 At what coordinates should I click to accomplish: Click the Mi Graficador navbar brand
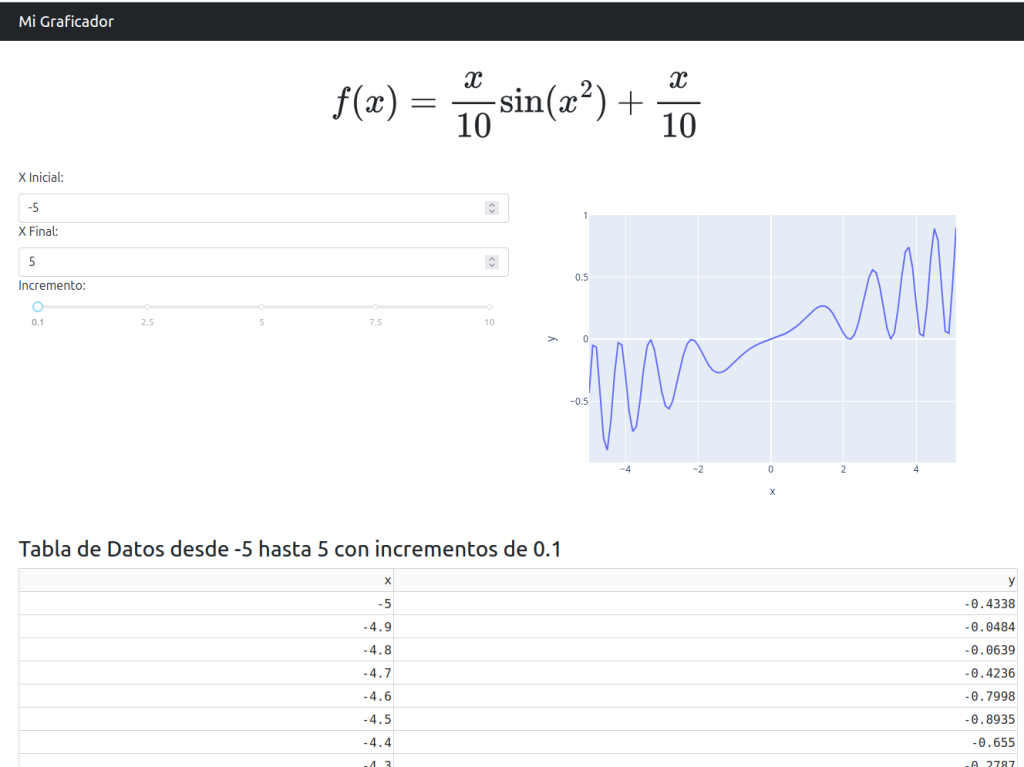[x=66, y=21]
